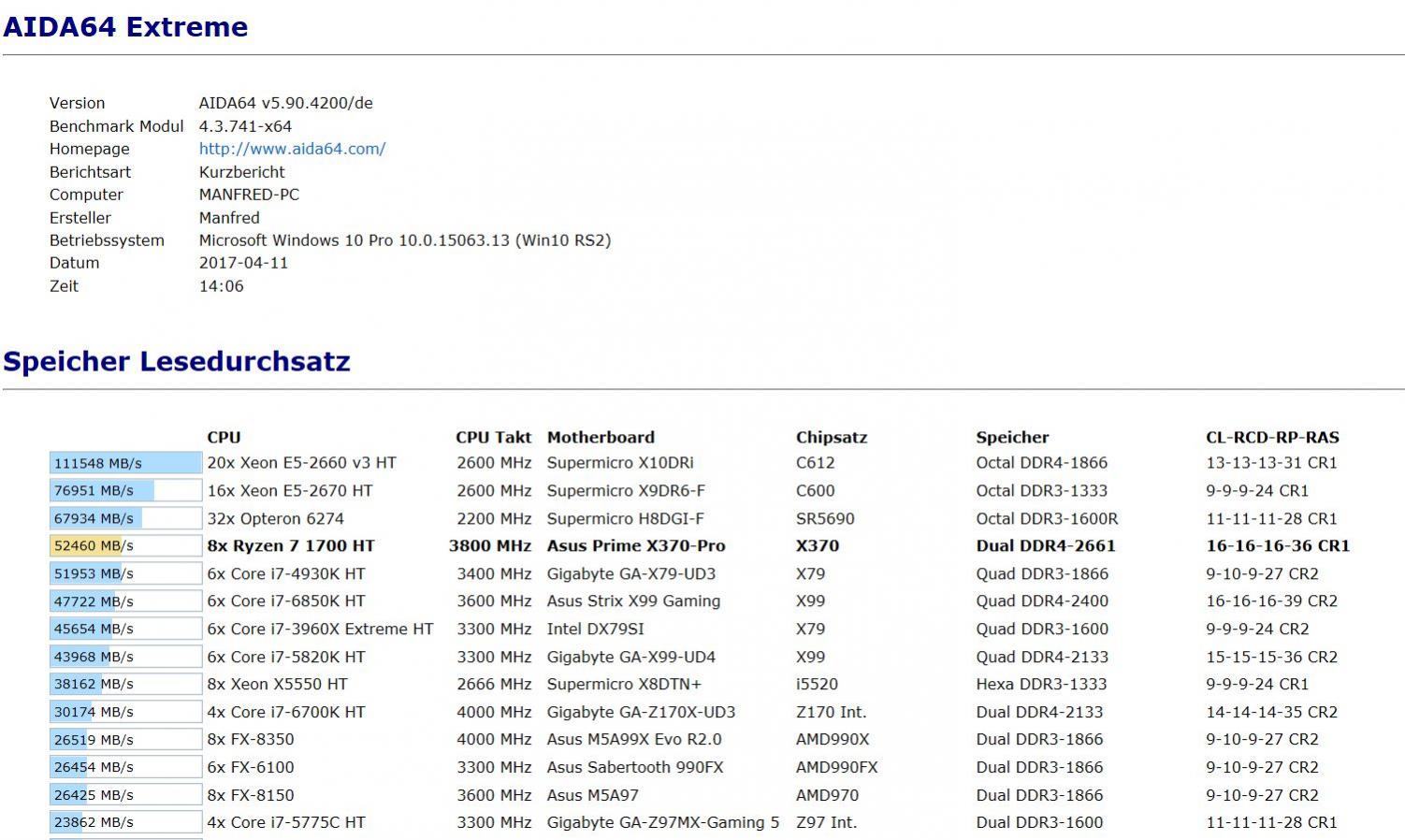Click 20x Xeon E5-2660 v3 HT
The height and width of the screenshot is (840, 1405).
pos(301,463)
